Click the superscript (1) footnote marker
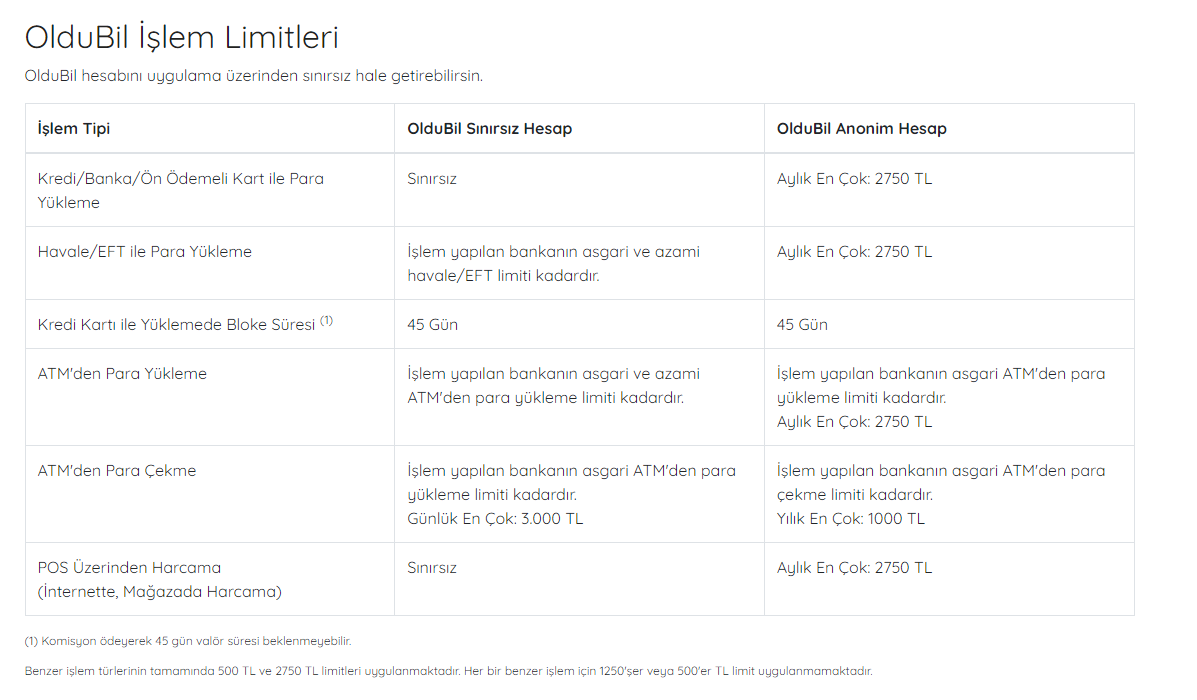Screen dimensions: 1197x700 pyautogui.click(x=327, y=321)
